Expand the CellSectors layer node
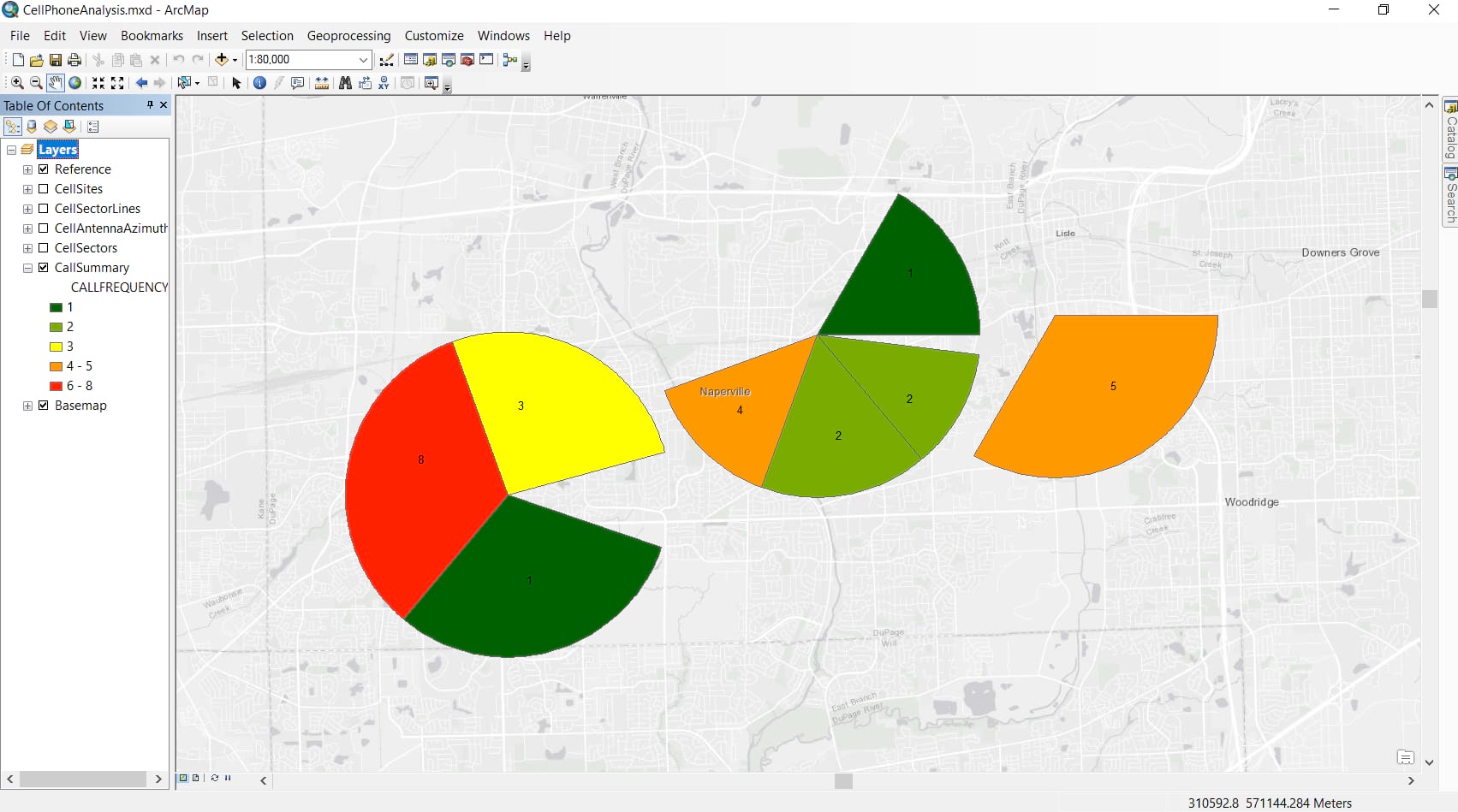The width and height of the screenshot is (1458, 812). [x=27, y=248]
